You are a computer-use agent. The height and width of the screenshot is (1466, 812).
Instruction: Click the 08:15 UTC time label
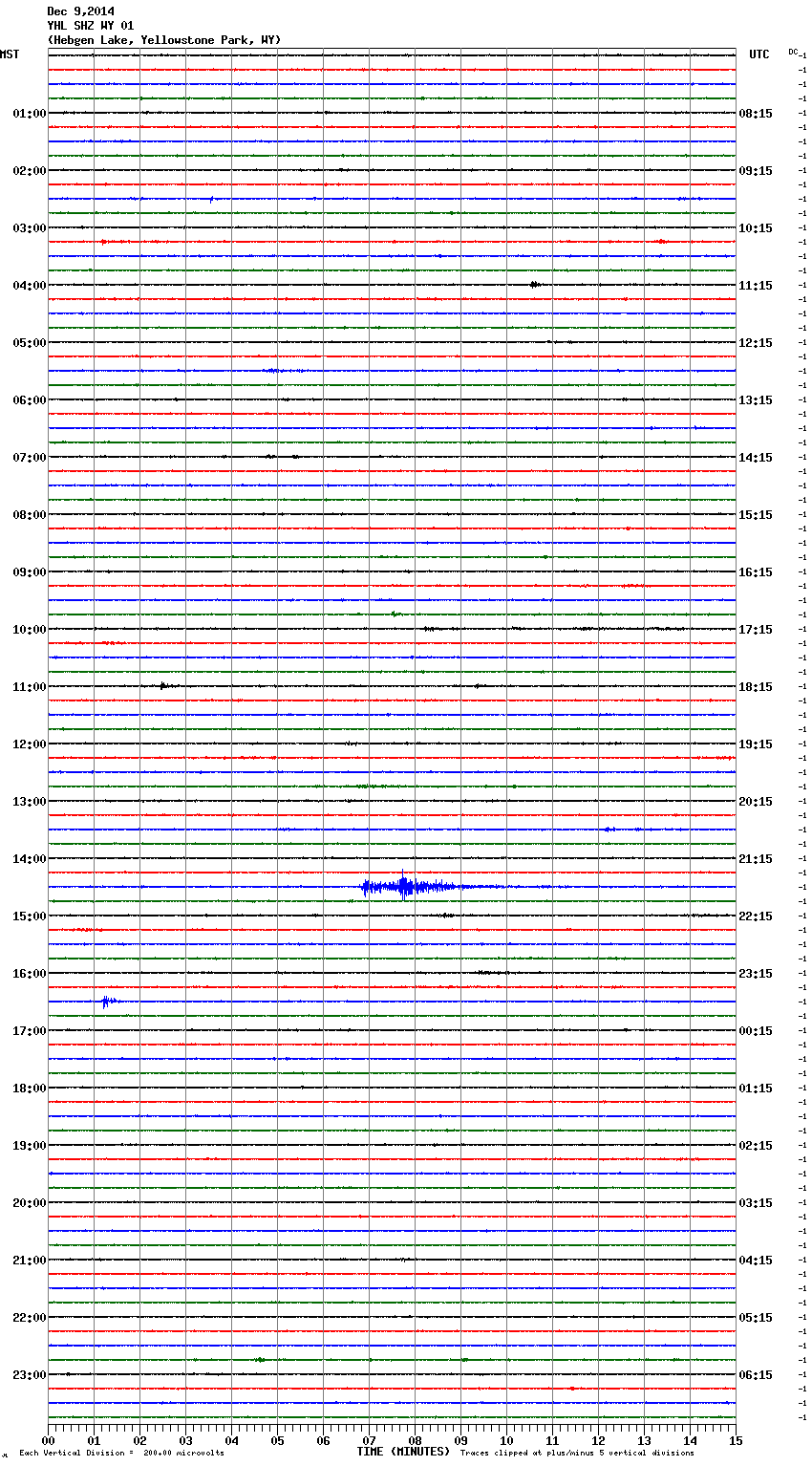[x=756, y=114]
